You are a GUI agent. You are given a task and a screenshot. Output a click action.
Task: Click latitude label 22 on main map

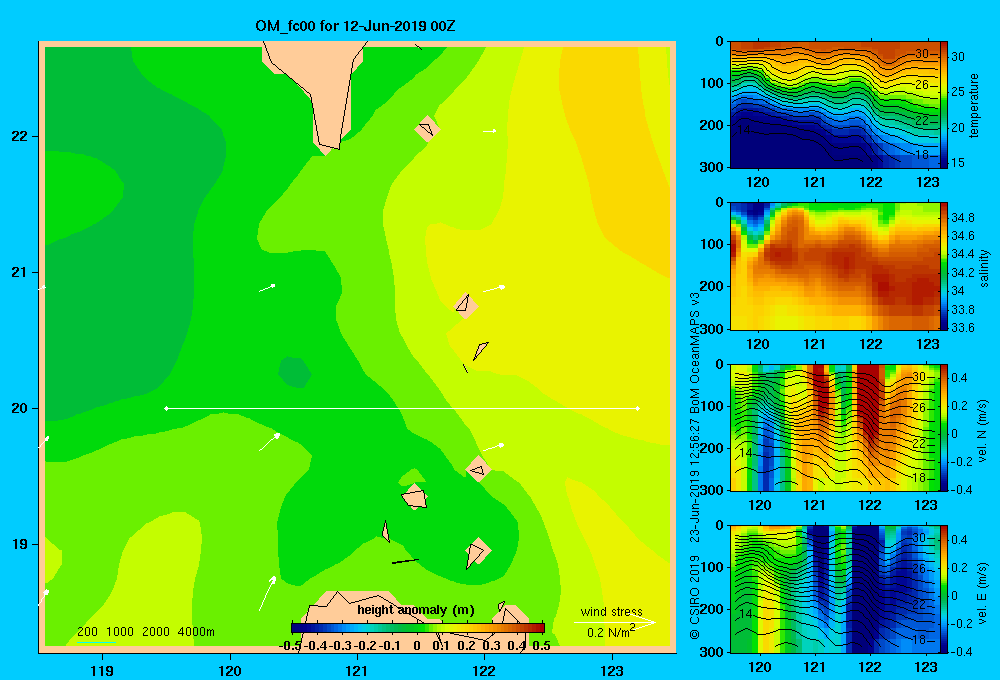(20, 137)
